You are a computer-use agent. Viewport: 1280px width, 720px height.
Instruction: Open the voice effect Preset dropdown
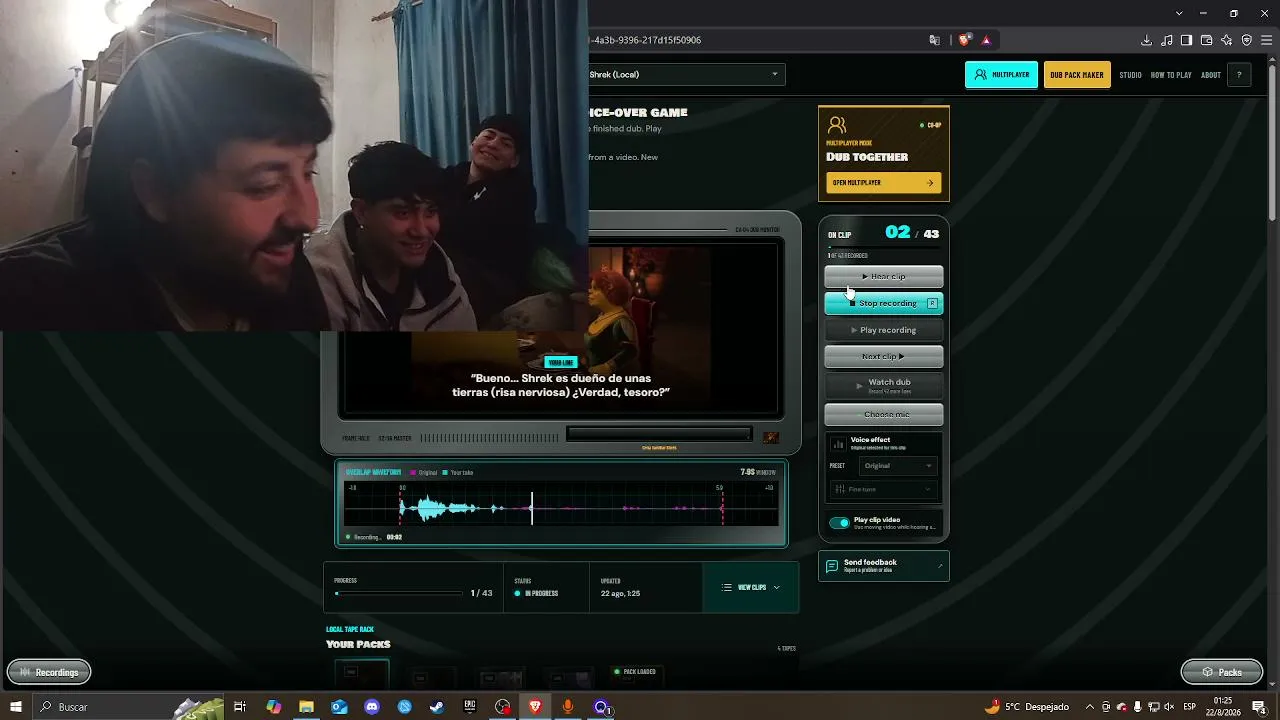(x=898, y=466)
